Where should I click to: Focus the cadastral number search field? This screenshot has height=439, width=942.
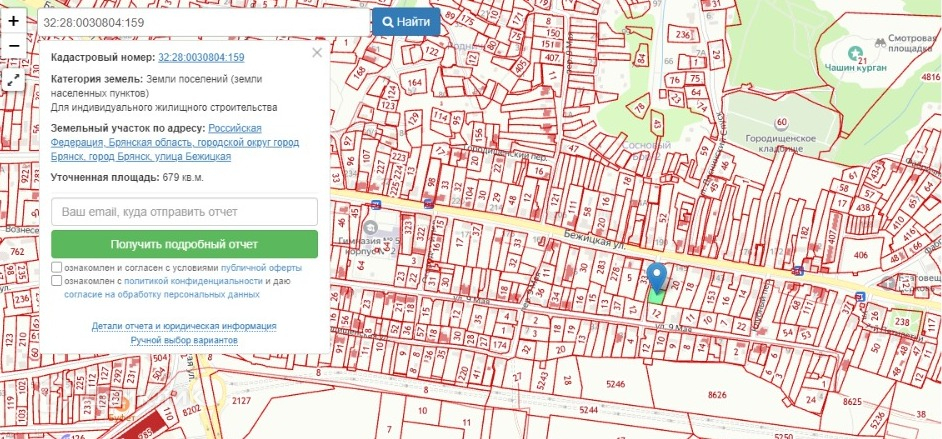coord(204,22)
